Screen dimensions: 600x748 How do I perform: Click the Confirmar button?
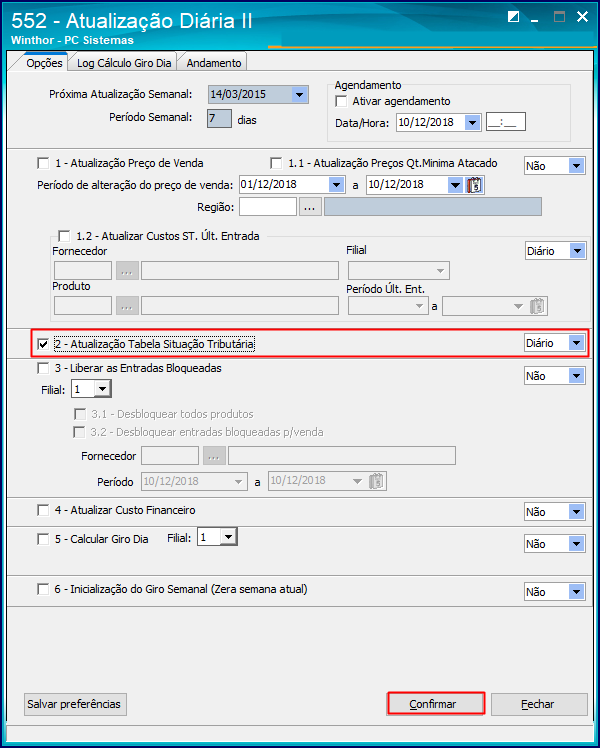436,704
